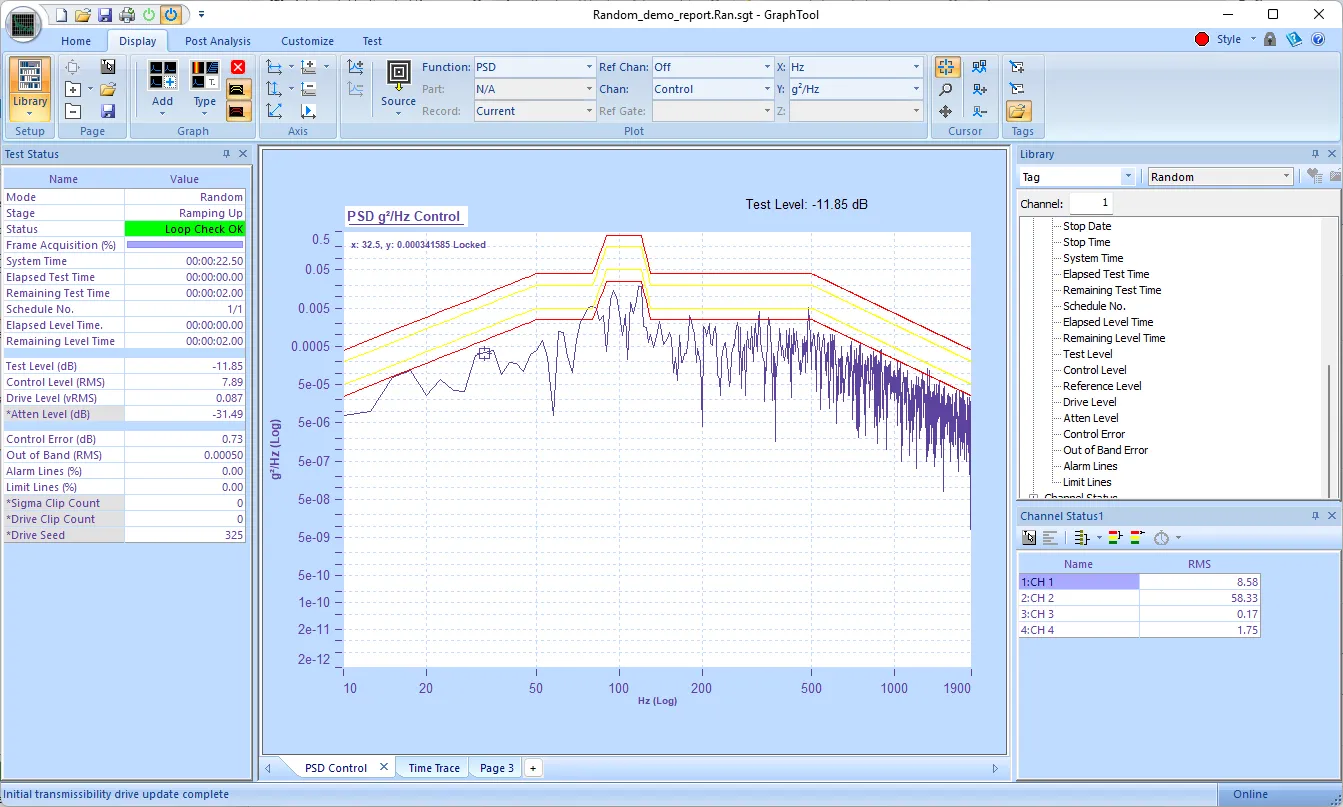Switch to the Post Analysis ribbon tab
This screenshot has width=1343, height=807.
coord(218,41)
